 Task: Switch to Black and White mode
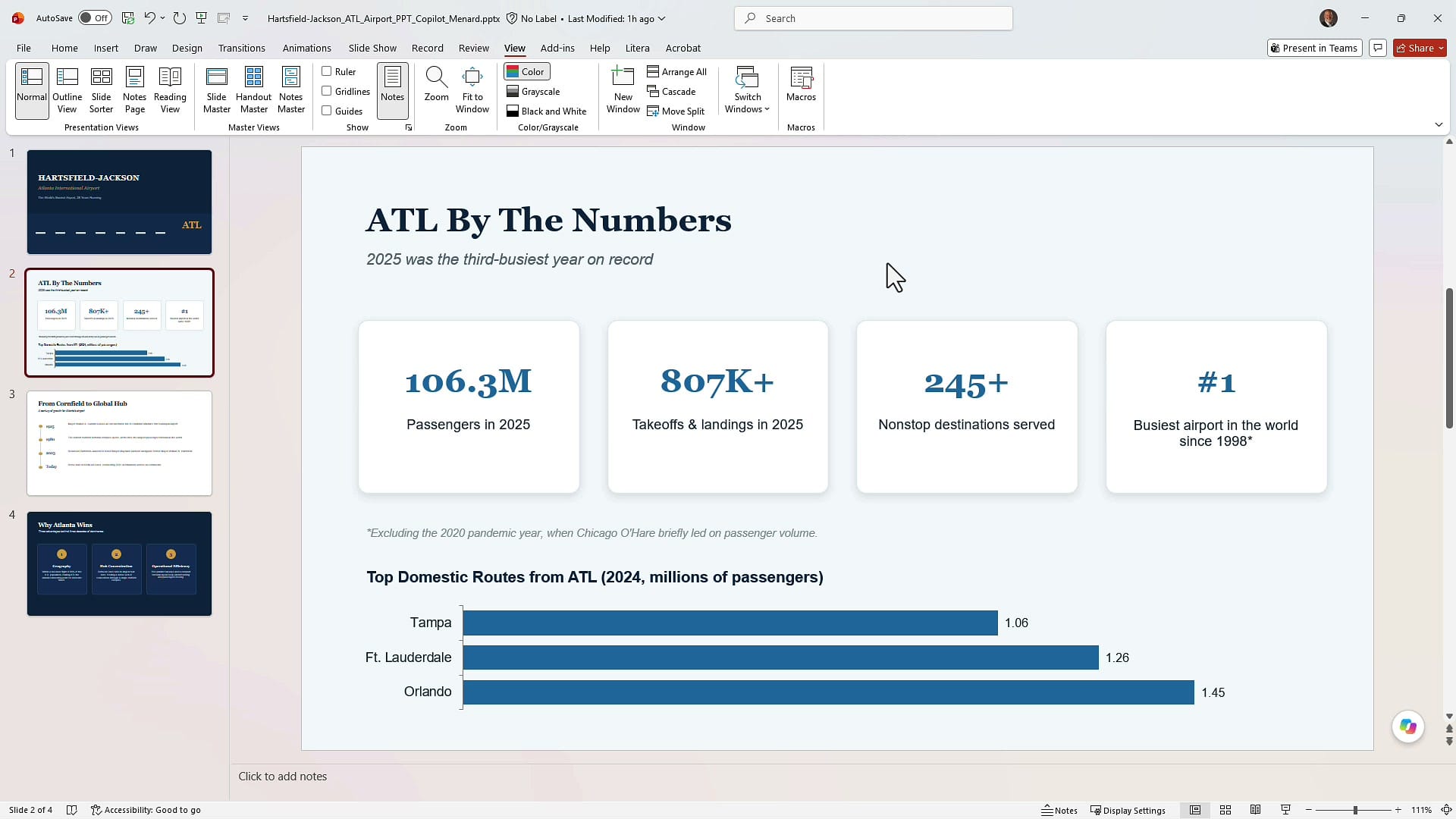pos(547,111)
